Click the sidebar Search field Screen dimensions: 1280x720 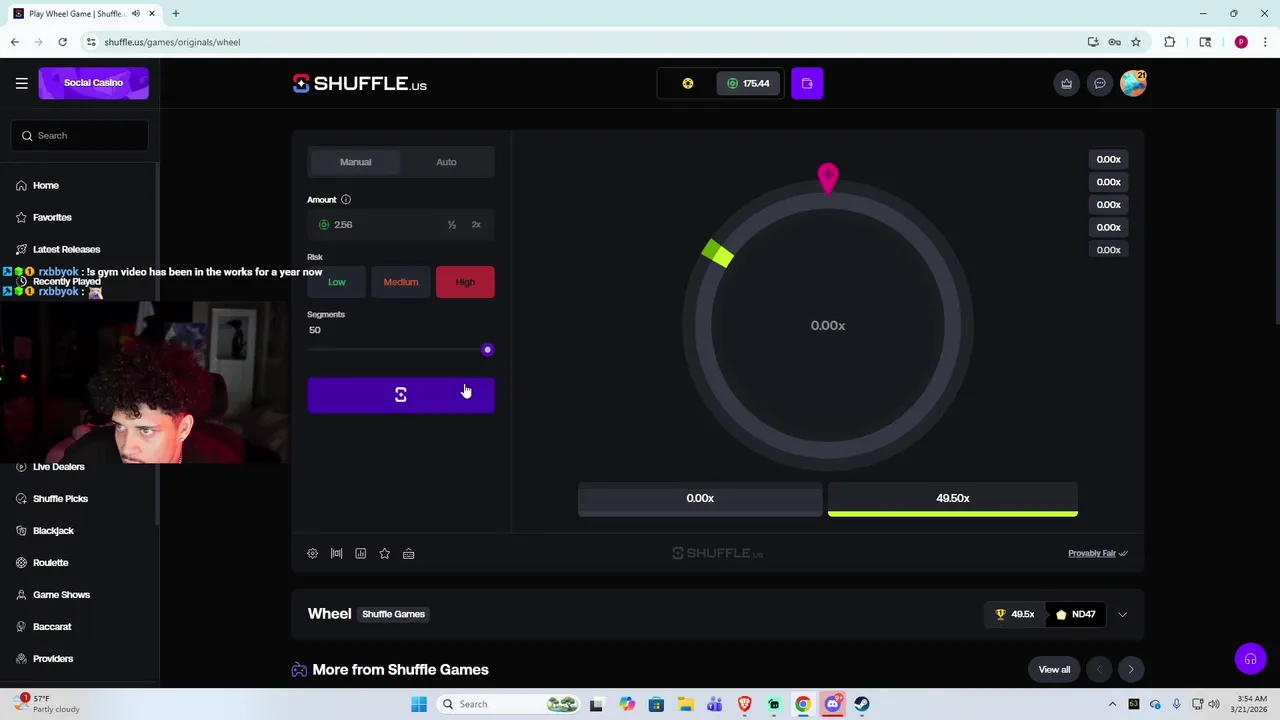[x=80, y=136]
